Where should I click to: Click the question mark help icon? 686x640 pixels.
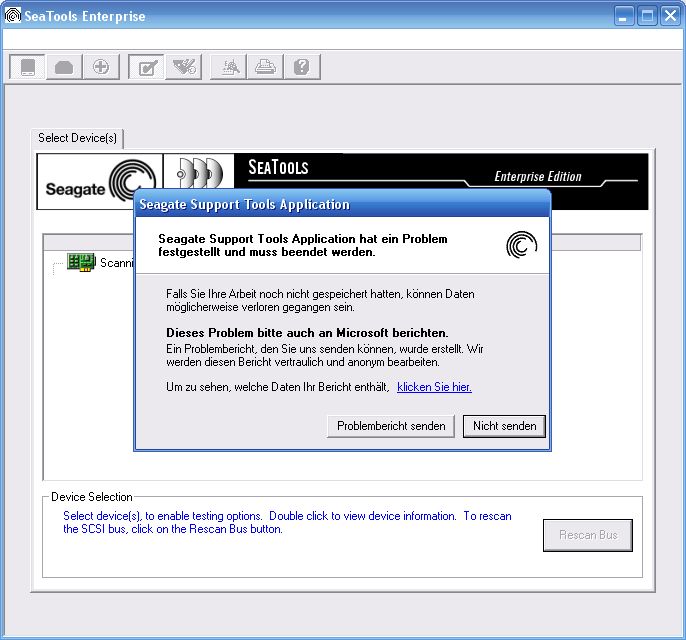pyautogui.click(x=302, y=67)
